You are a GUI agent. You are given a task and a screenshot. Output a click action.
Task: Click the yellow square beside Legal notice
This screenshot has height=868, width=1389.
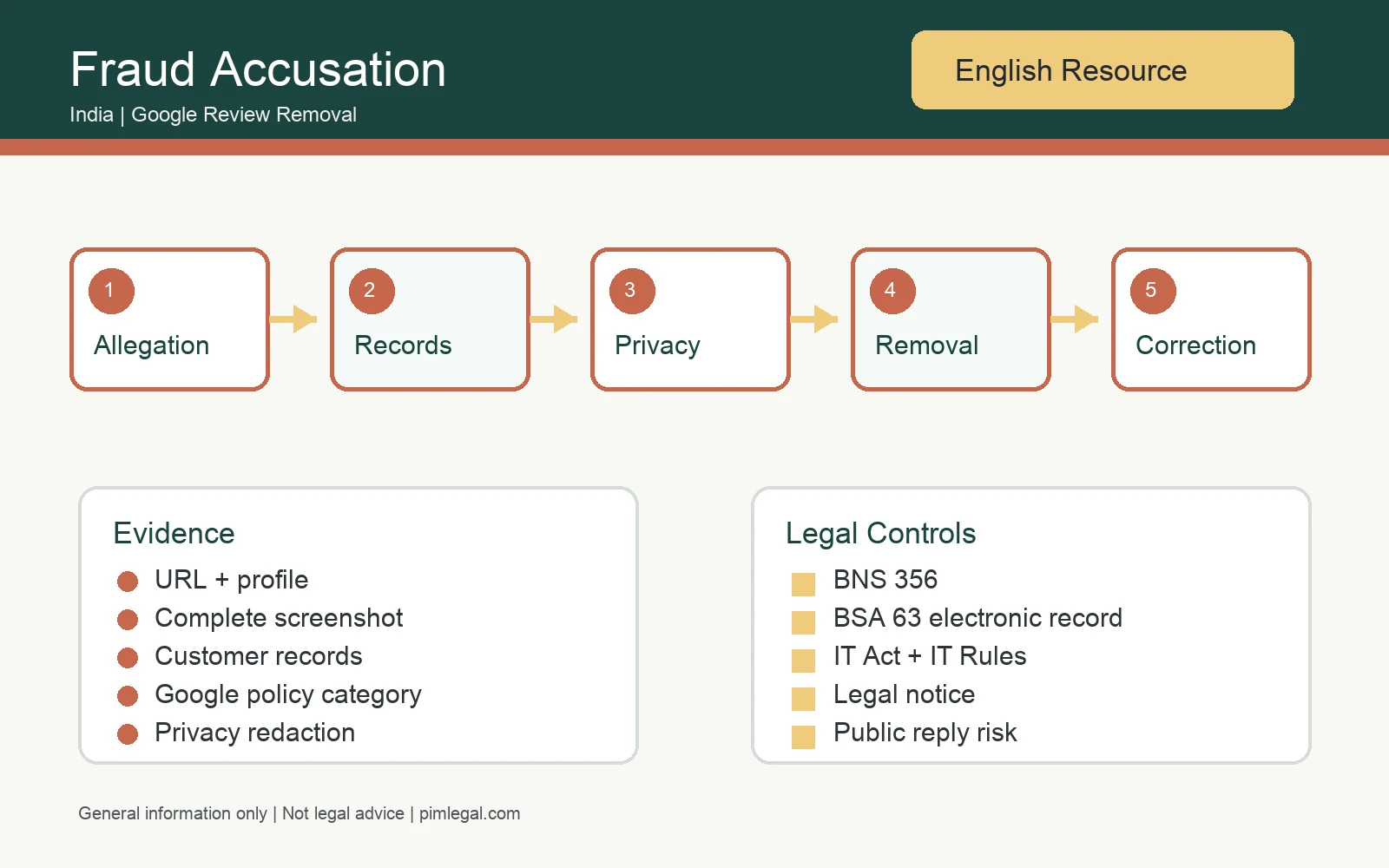803,699
